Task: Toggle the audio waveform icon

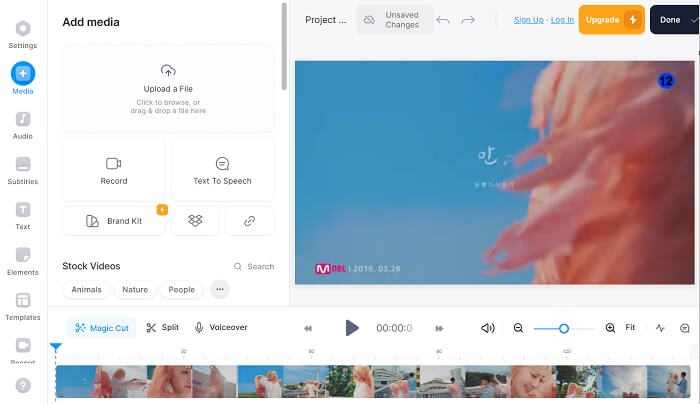Action: pyautogui.click(x=660, y=328)
